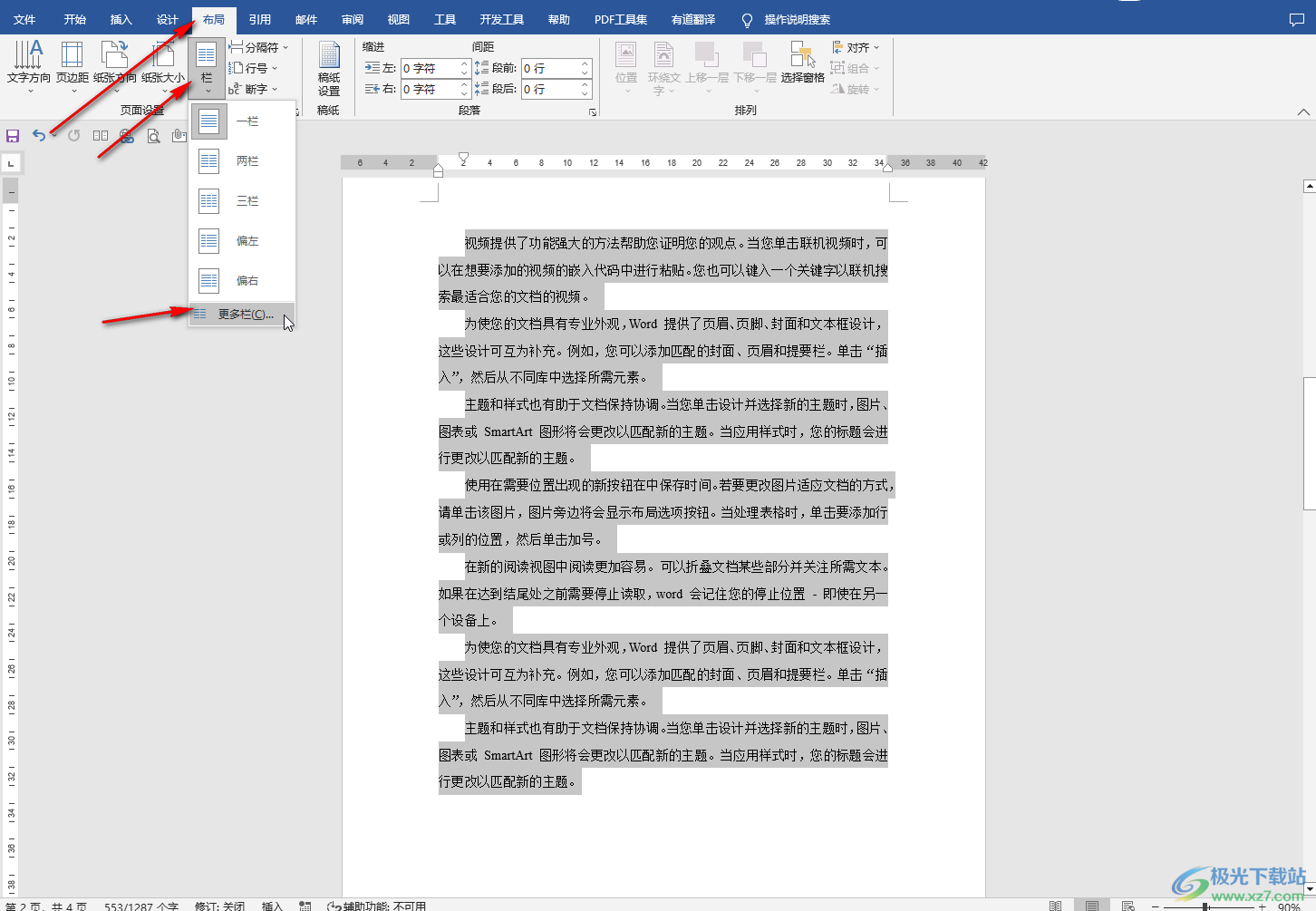The image size is (1316, 911).
Task: Open the Hyphenation (断字) dropdown
Action: click(x=253, y=89)
